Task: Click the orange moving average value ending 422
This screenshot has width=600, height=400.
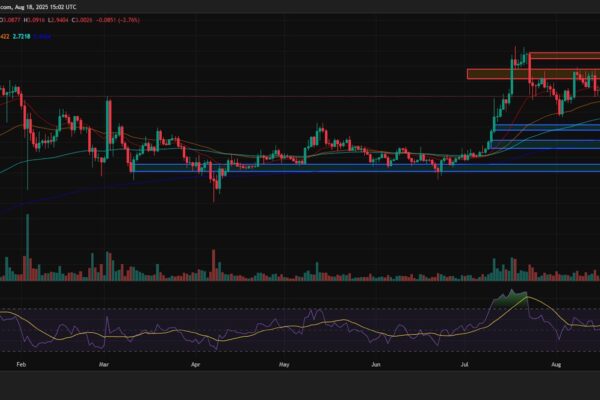Action: (x=5, y=37)
